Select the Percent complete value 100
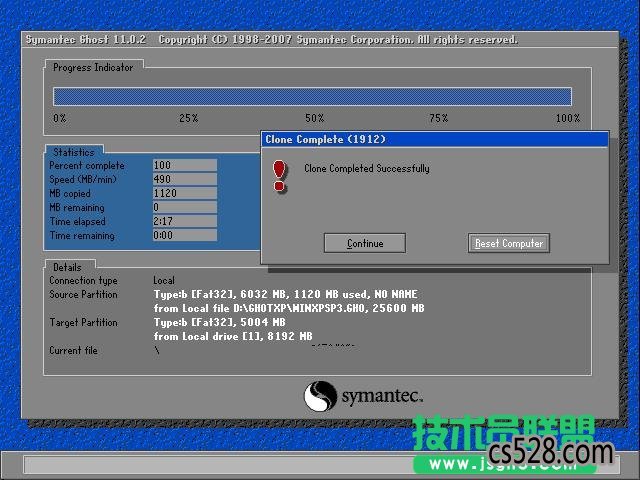Screen dimensions: 640x480 click(x=184, y=165)
